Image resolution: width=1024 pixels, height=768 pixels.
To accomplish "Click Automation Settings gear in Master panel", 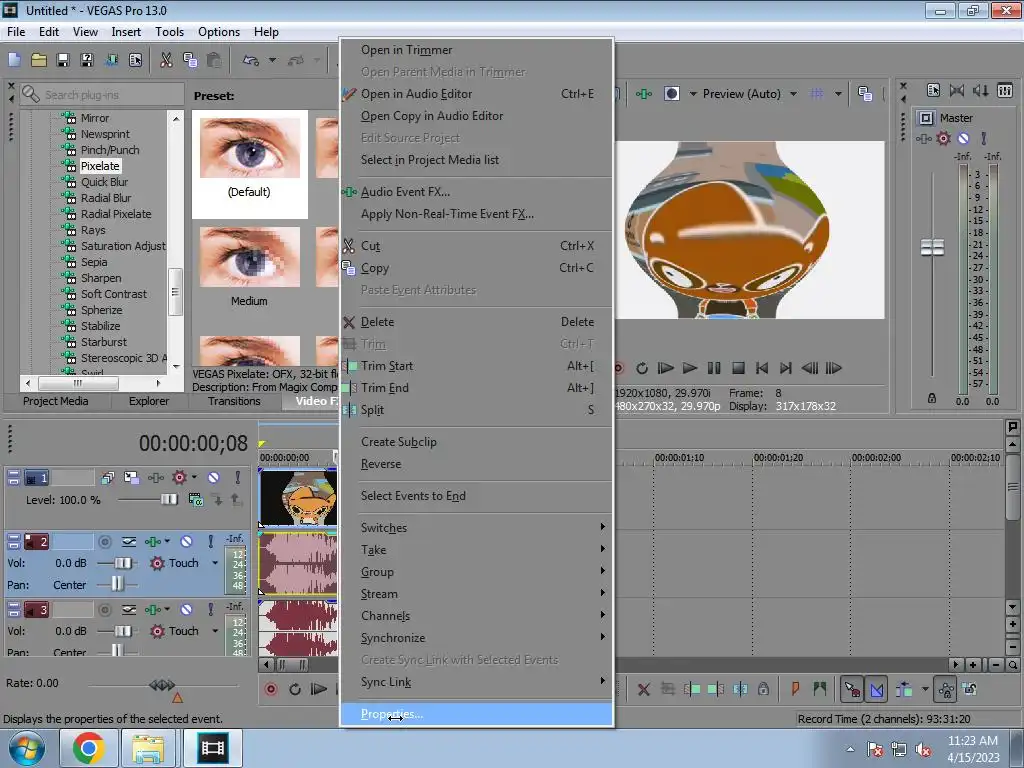I will coord(943,138).
